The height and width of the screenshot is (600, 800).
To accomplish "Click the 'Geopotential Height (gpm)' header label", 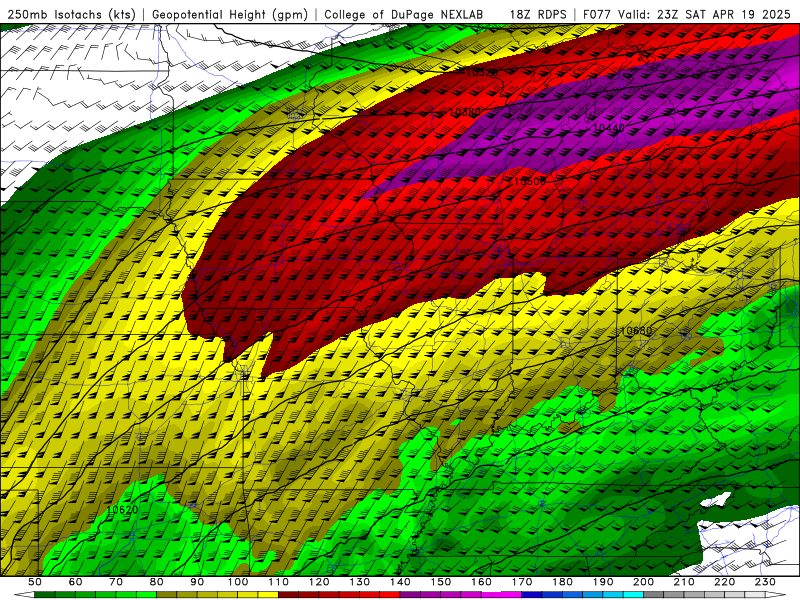I will [x=230, y=14].
